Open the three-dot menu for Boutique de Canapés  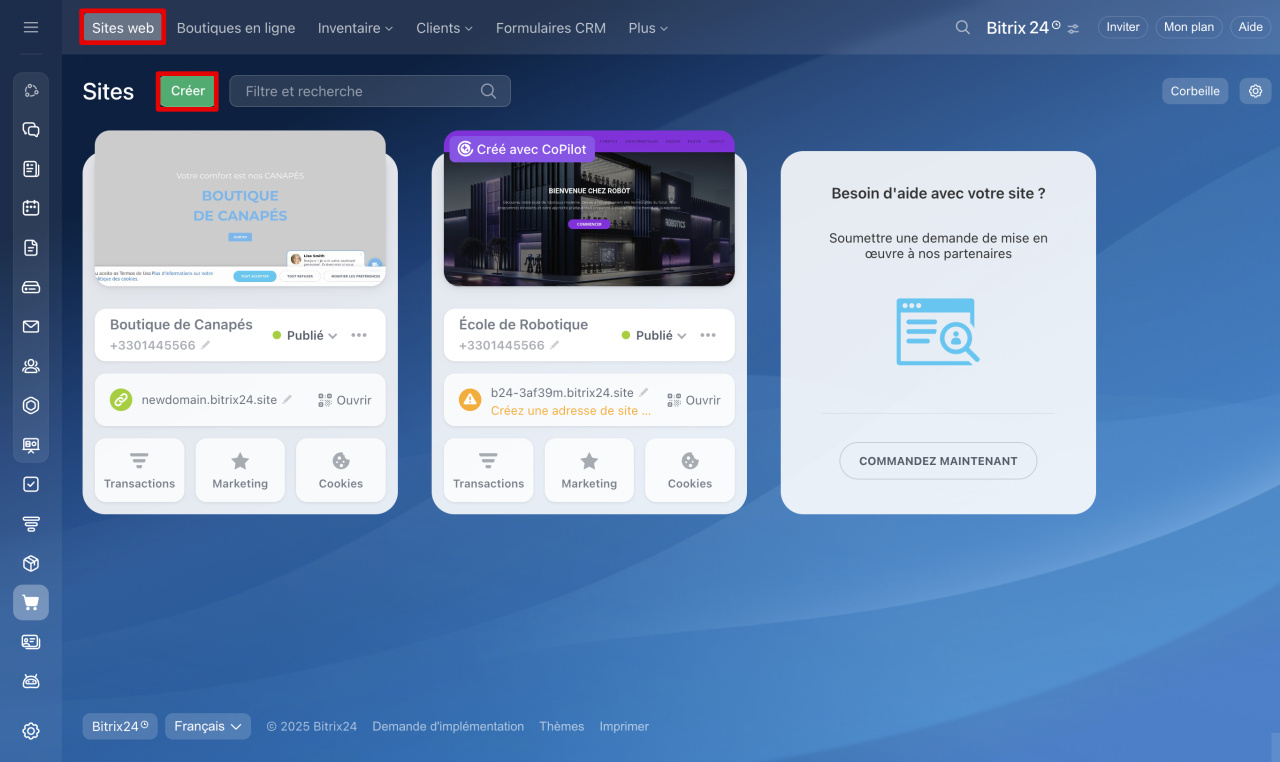tap(359, 335)
